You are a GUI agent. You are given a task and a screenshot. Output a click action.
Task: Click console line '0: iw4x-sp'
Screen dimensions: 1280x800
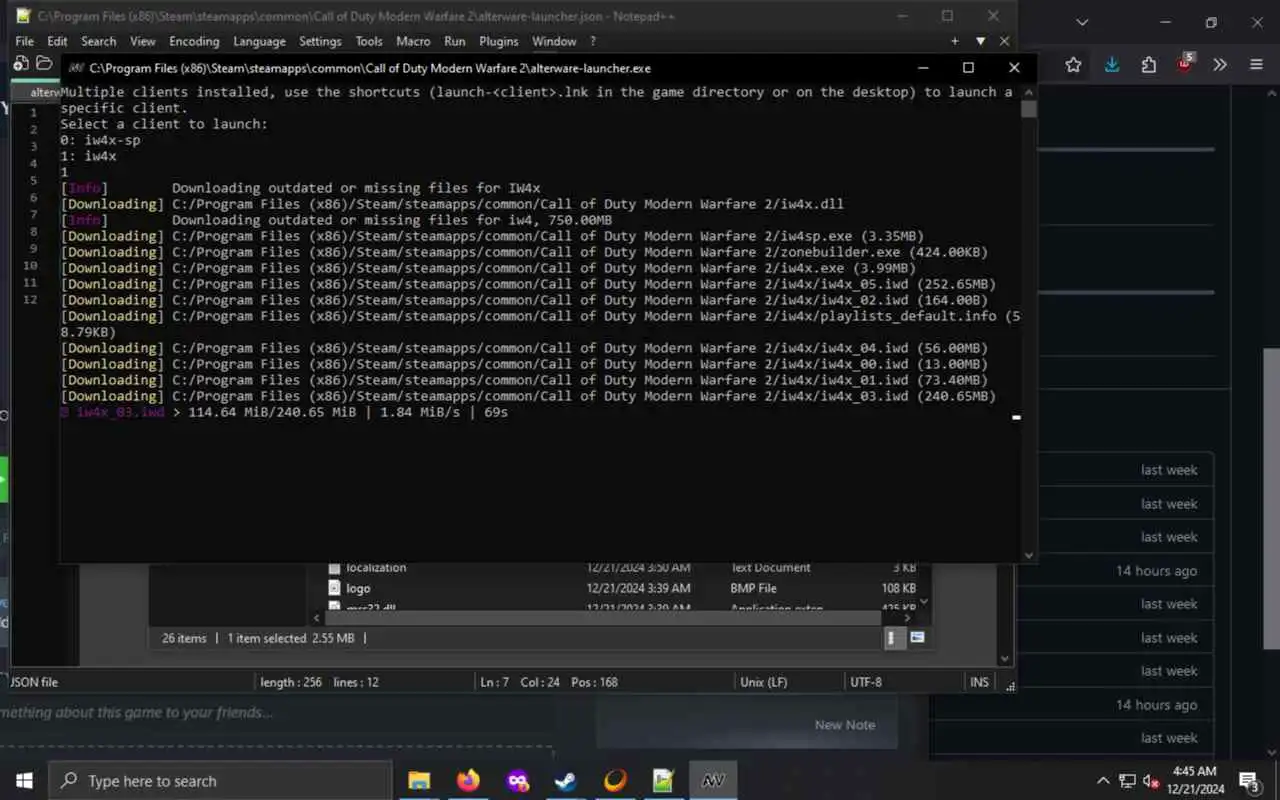(x=100, y=140)
